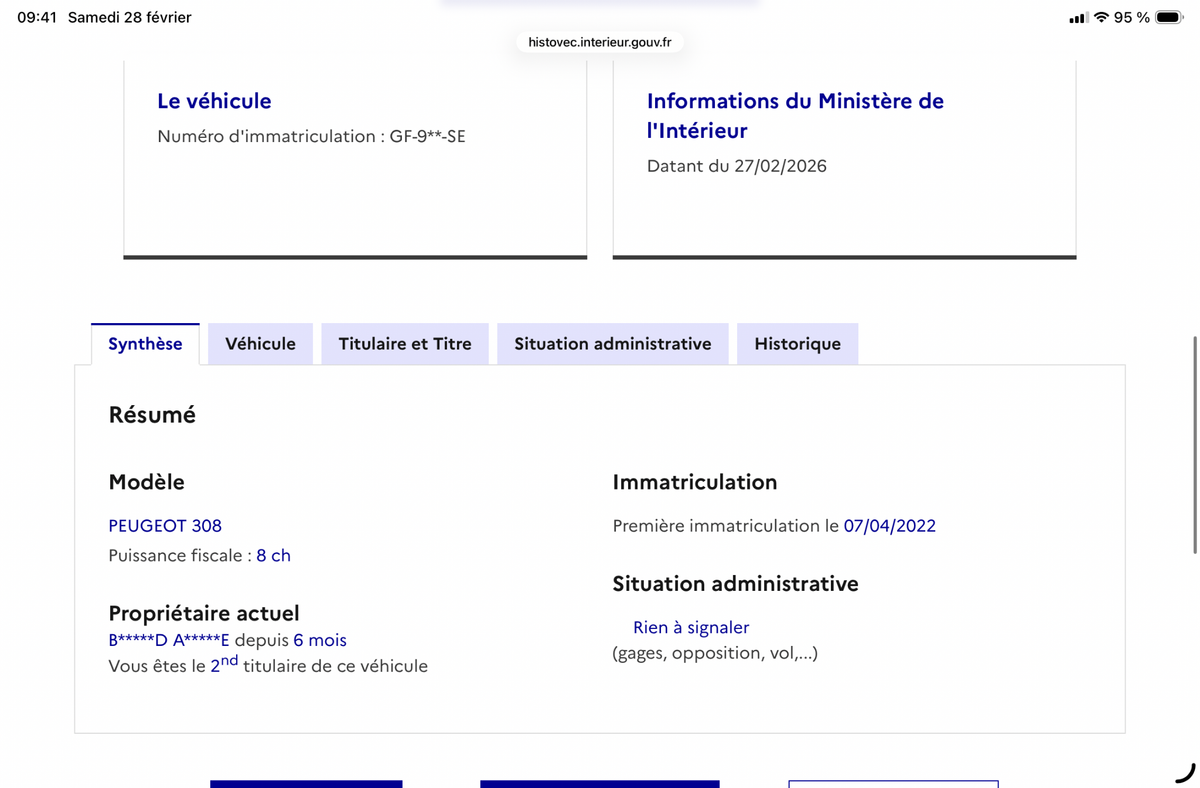Image resolution: width=1200 pixels, height=788 pixels.
Task: Open the Titulaire et Titre tab
Action: tap(405, 344)
